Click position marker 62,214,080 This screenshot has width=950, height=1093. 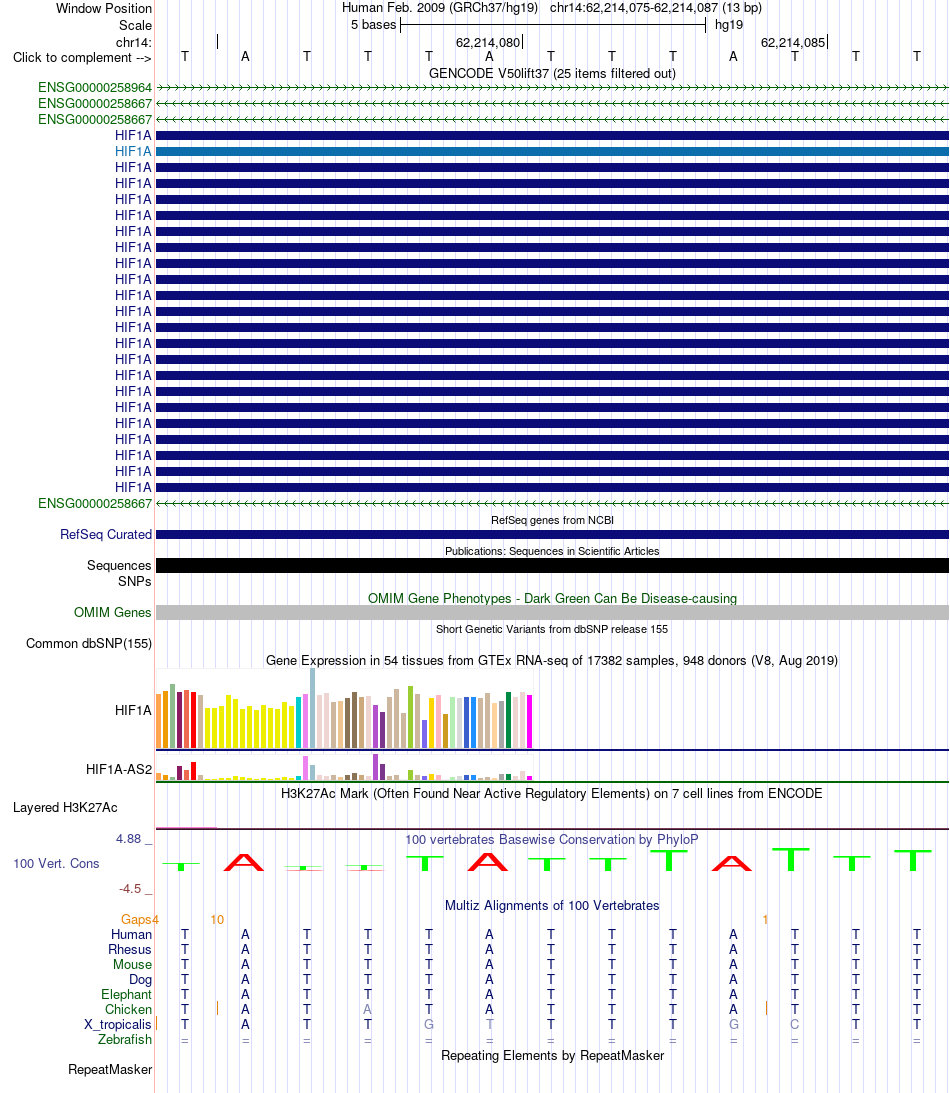(488, 43)
